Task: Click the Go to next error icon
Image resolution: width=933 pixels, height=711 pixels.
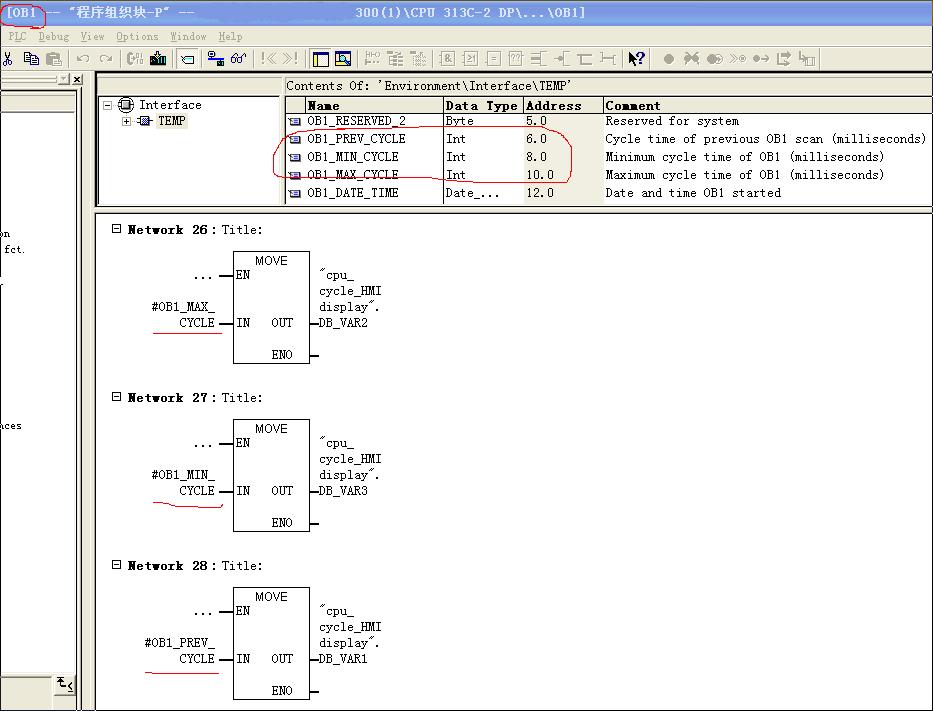Action: point(290,59)
